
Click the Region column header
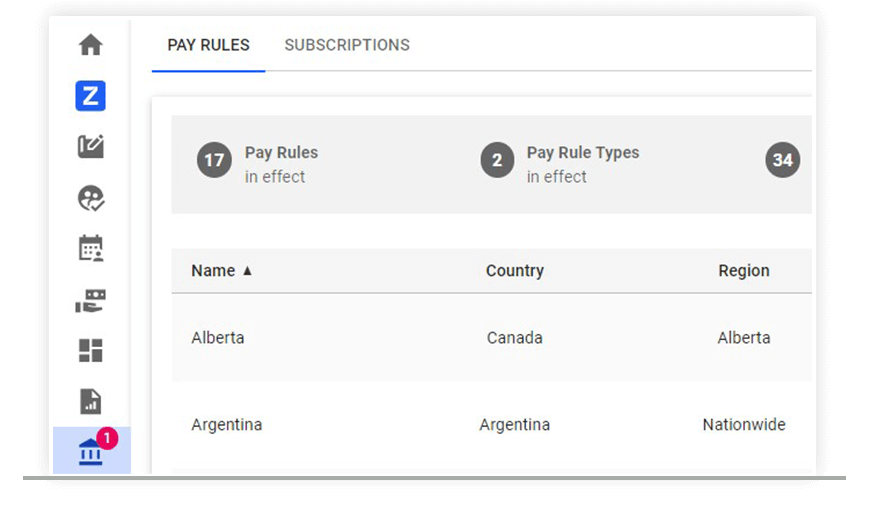tap(744, 271)
